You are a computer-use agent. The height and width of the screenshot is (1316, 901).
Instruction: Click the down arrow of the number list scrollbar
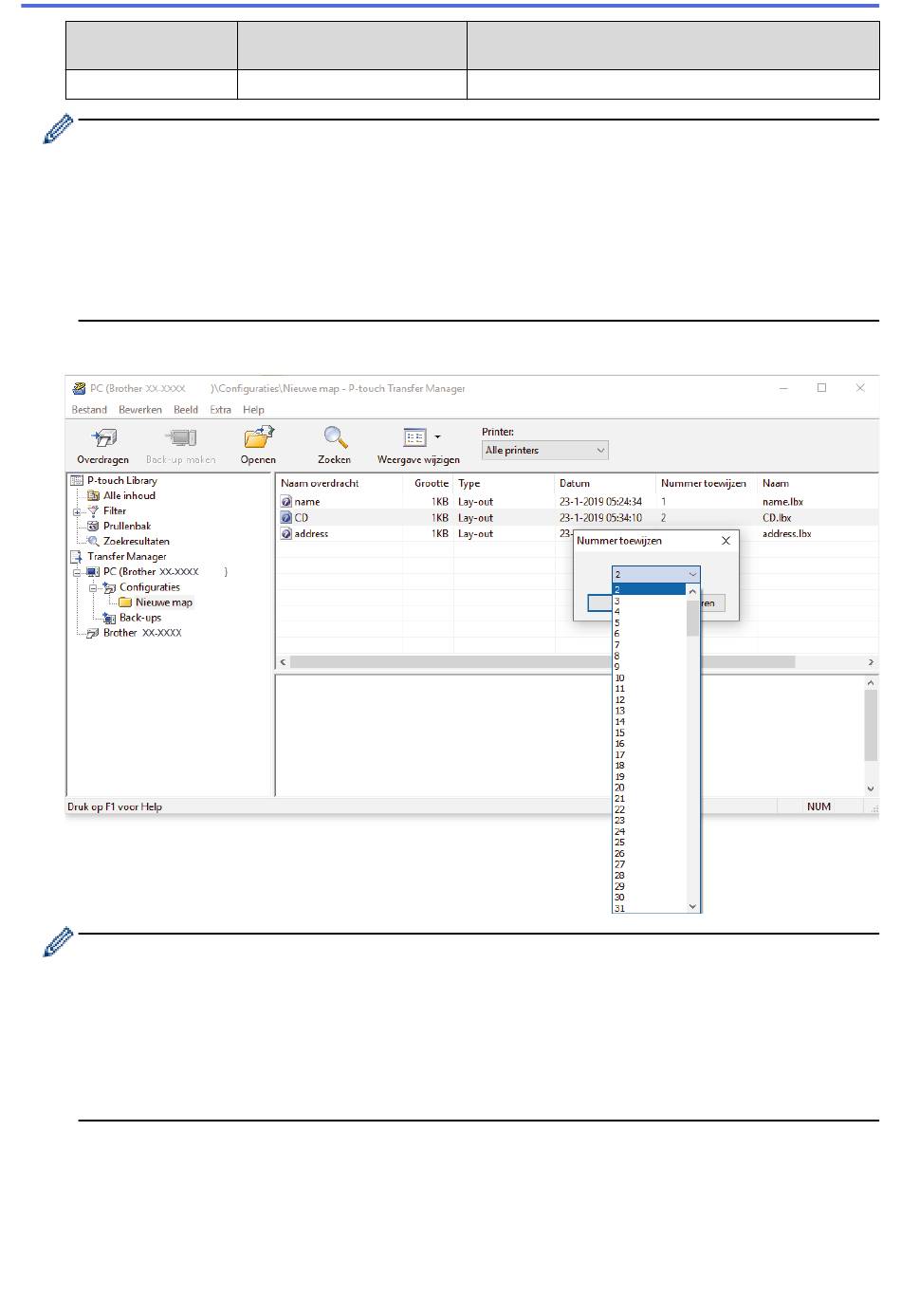click(x=692, y=906)
